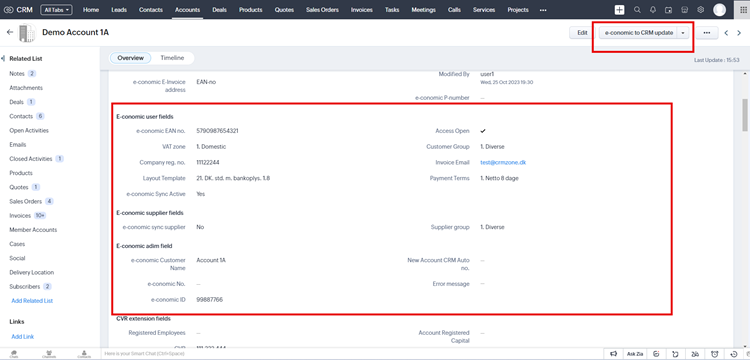Open the setup gear icon
Viewport: 750px width, 360px height.
[700, 10]
